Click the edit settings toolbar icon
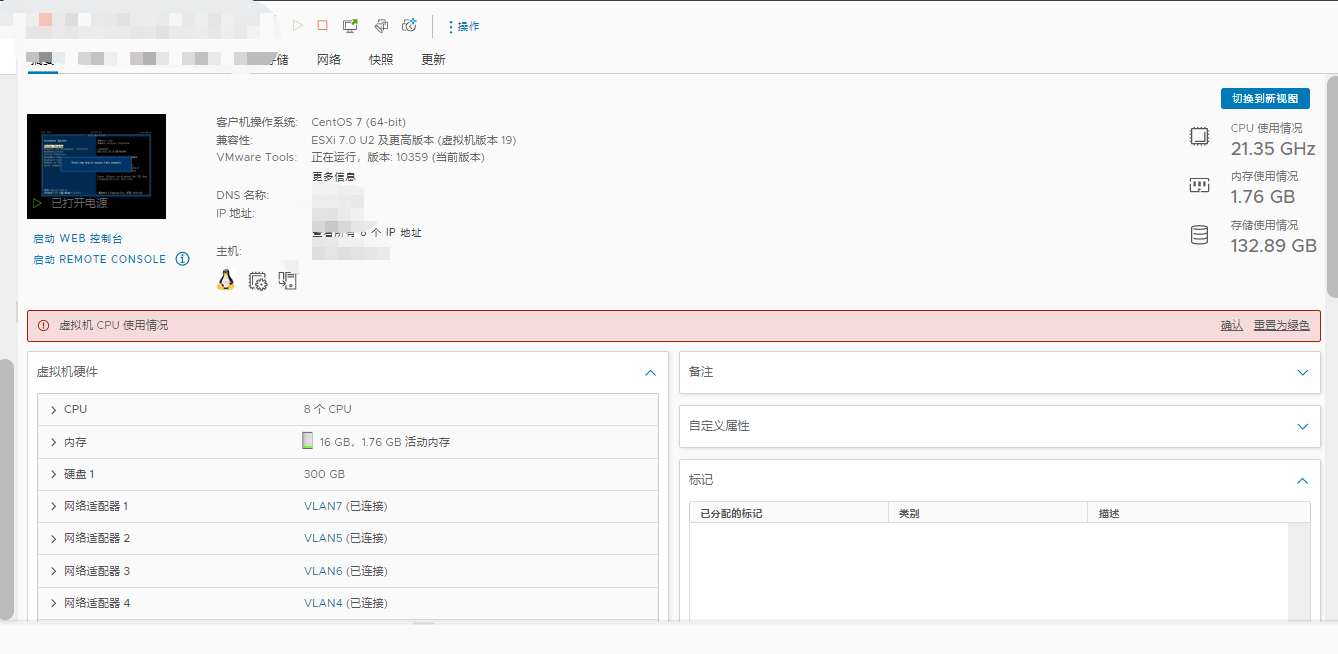The height and width of the screenshot is (654, 1338). [380, 25]
